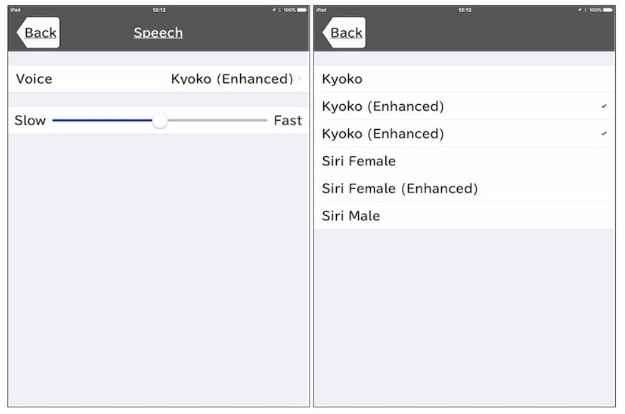Click chevron beside Kyoko (Enhanced) voice value
The image size is (625, 414).
pyautogui.click(x=300, y=79)
